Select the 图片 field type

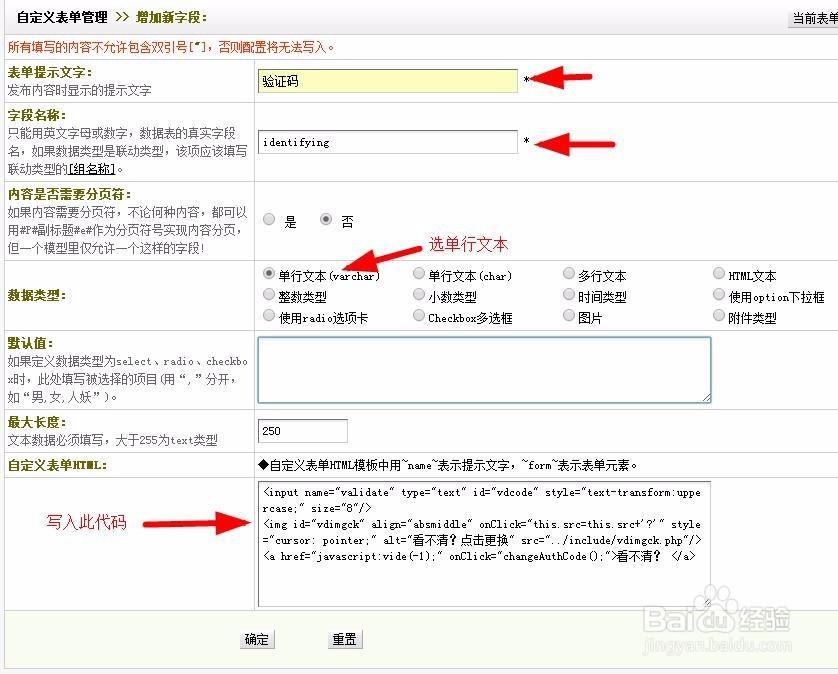tap(569, 314)
